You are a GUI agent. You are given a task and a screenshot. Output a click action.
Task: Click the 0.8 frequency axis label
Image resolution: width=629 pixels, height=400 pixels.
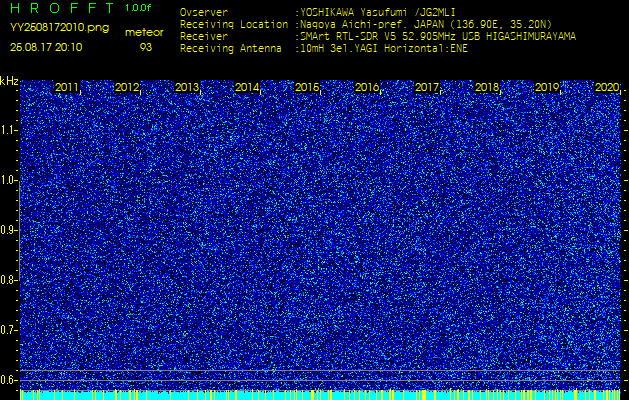point(7,280)
